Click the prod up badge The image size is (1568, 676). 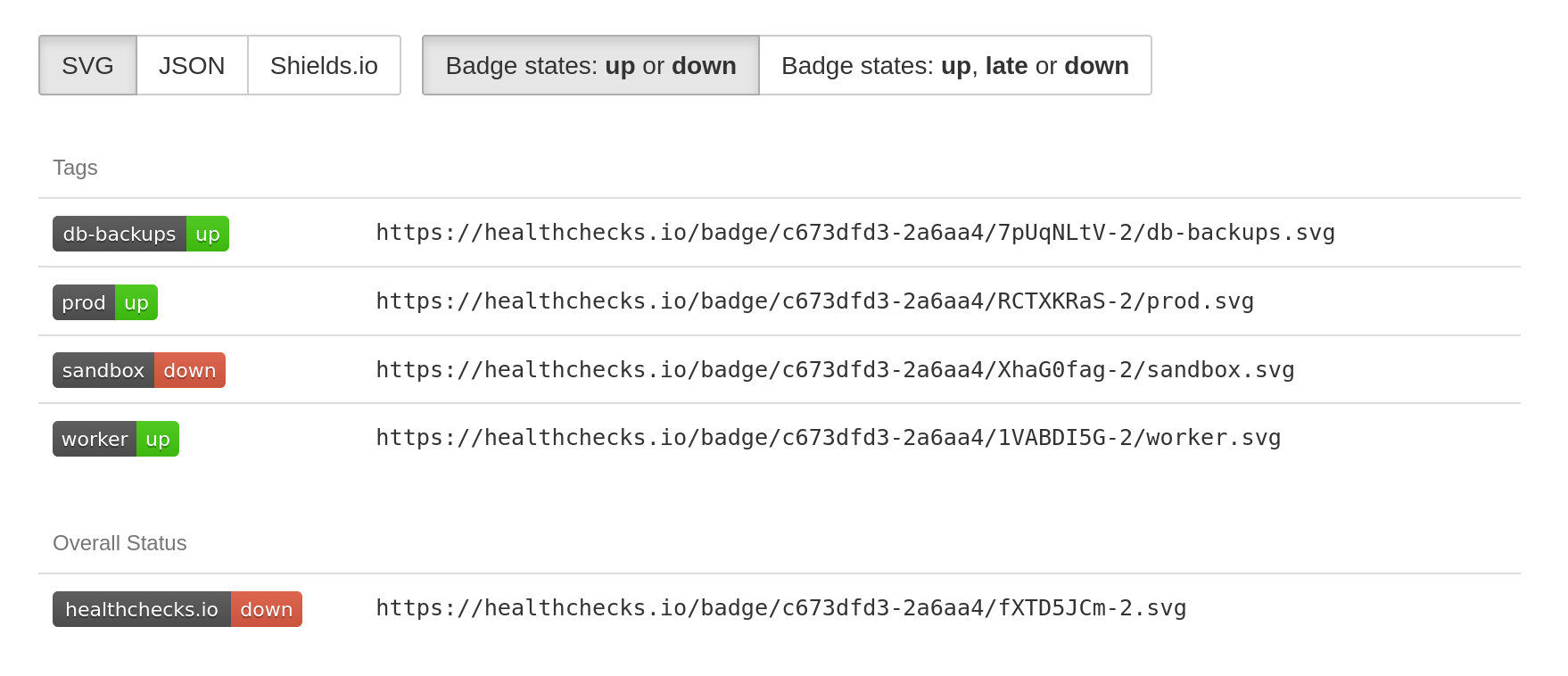(104, 302)
